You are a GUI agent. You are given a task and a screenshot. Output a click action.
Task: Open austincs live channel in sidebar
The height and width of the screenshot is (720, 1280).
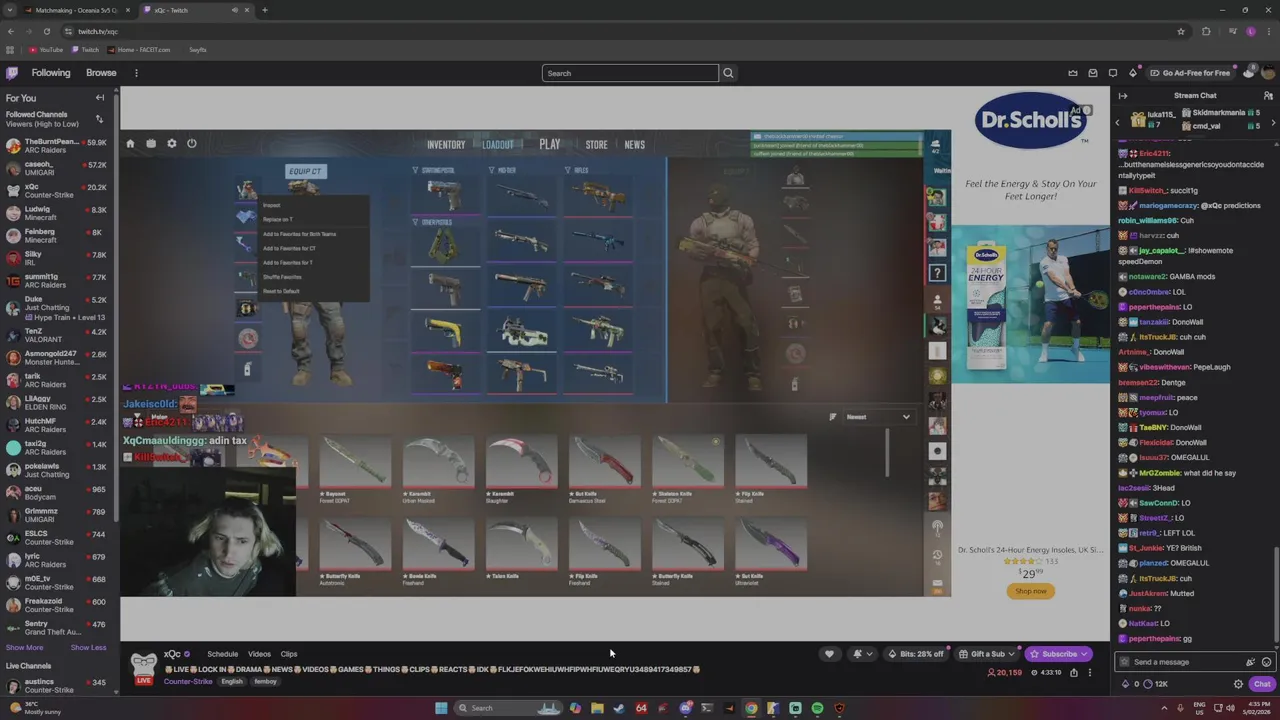(x=59, y=686)
